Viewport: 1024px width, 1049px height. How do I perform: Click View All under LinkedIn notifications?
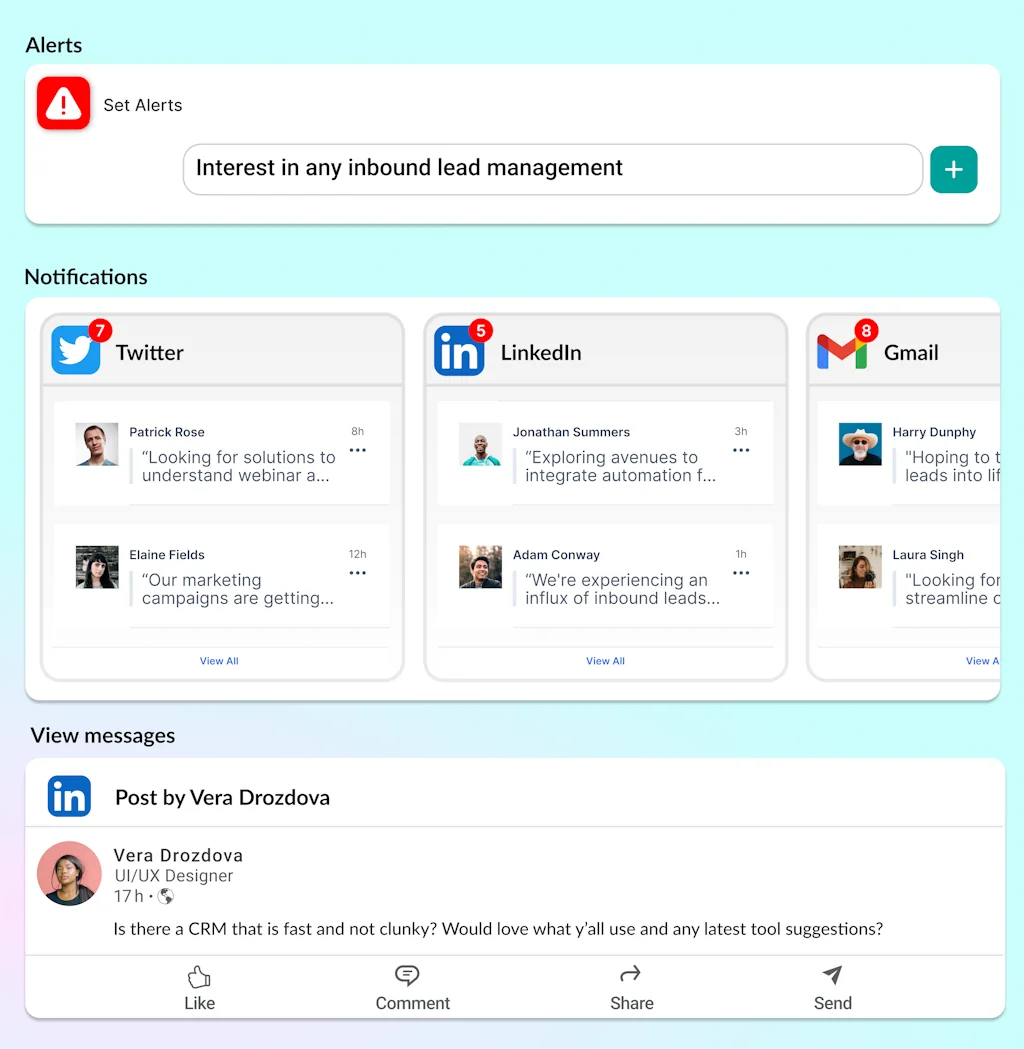tap(605, 661)
